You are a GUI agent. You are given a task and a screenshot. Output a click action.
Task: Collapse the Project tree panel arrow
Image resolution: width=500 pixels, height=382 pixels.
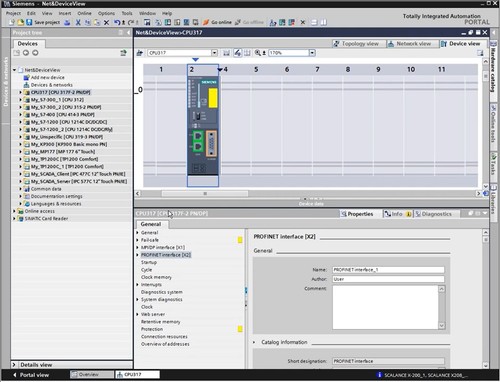click(x=129, y=33)
